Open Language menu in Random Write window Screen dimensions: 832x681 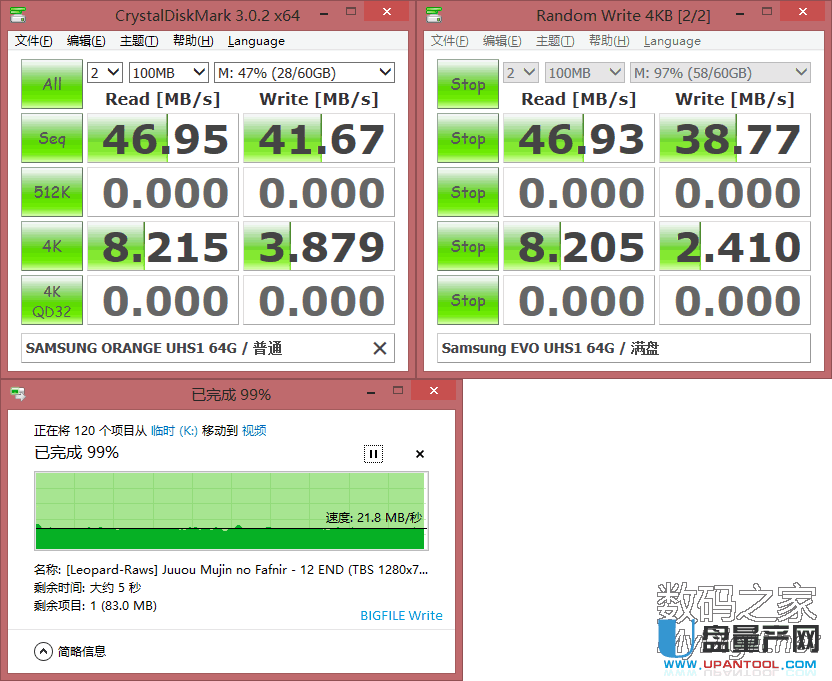pyautogui.click(x=672, y=41)
